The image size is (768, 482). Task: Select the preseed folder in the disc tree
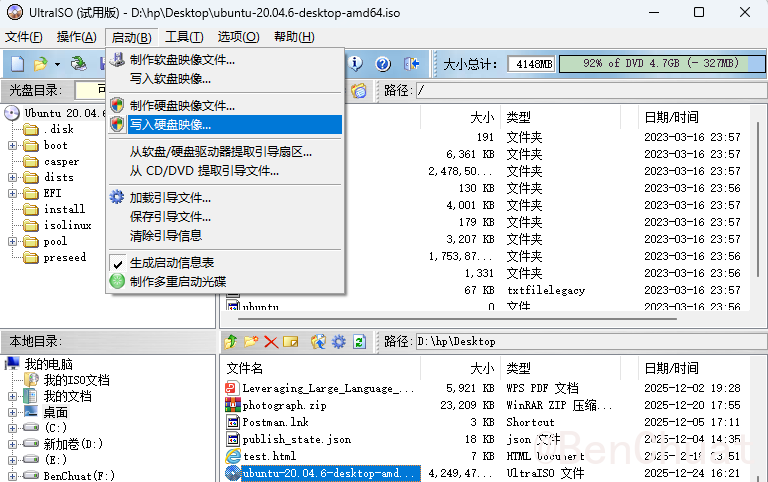[64, 257]
